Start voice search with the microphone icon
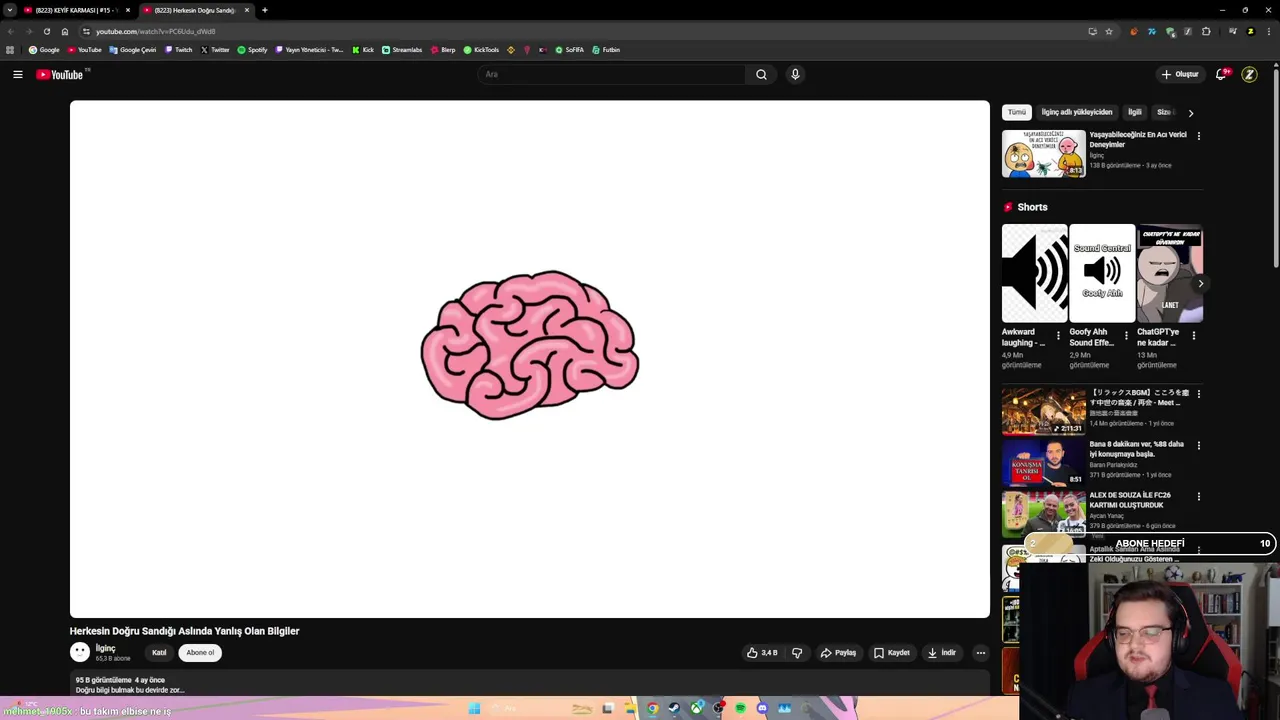1280x720 pixels. point(795,74)
